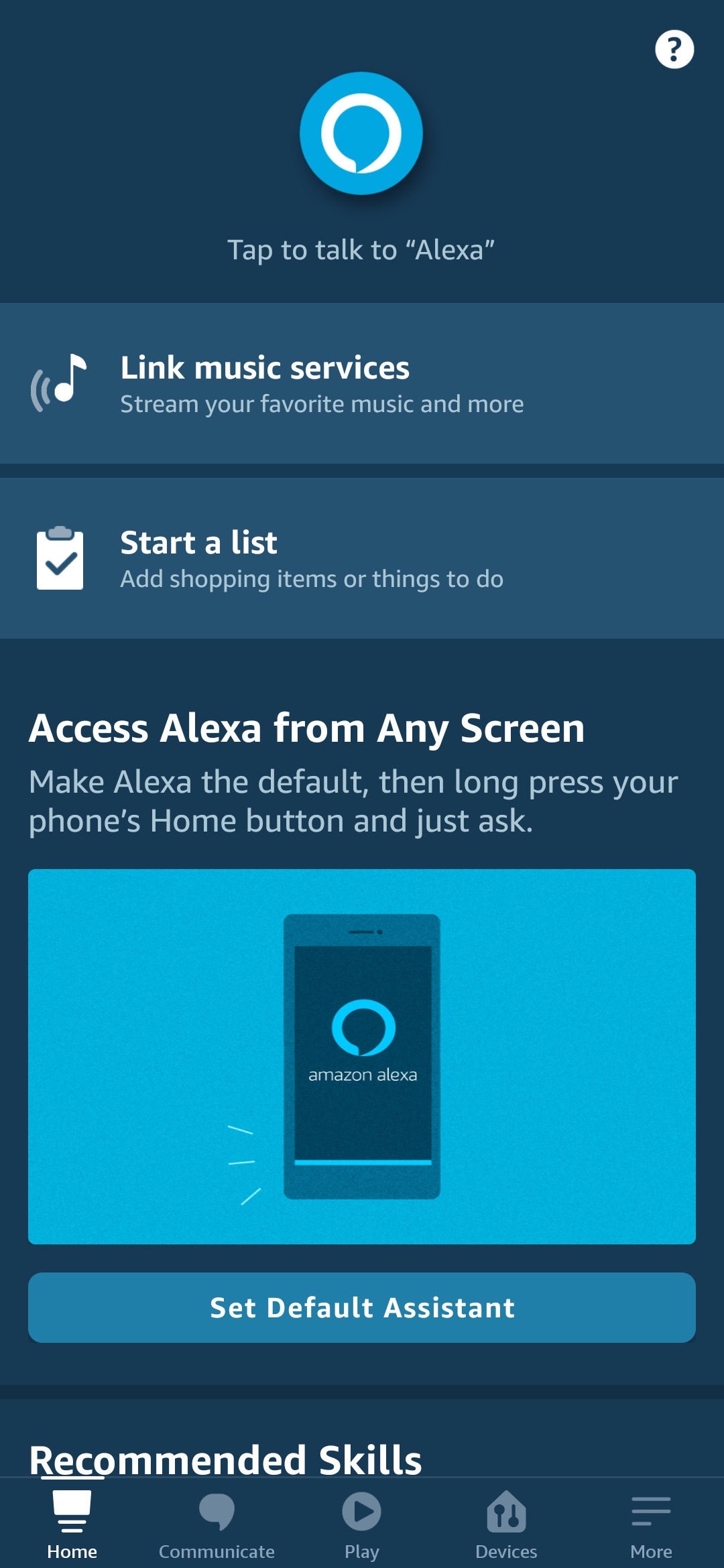Open help via question mark icon

point(674,50)
